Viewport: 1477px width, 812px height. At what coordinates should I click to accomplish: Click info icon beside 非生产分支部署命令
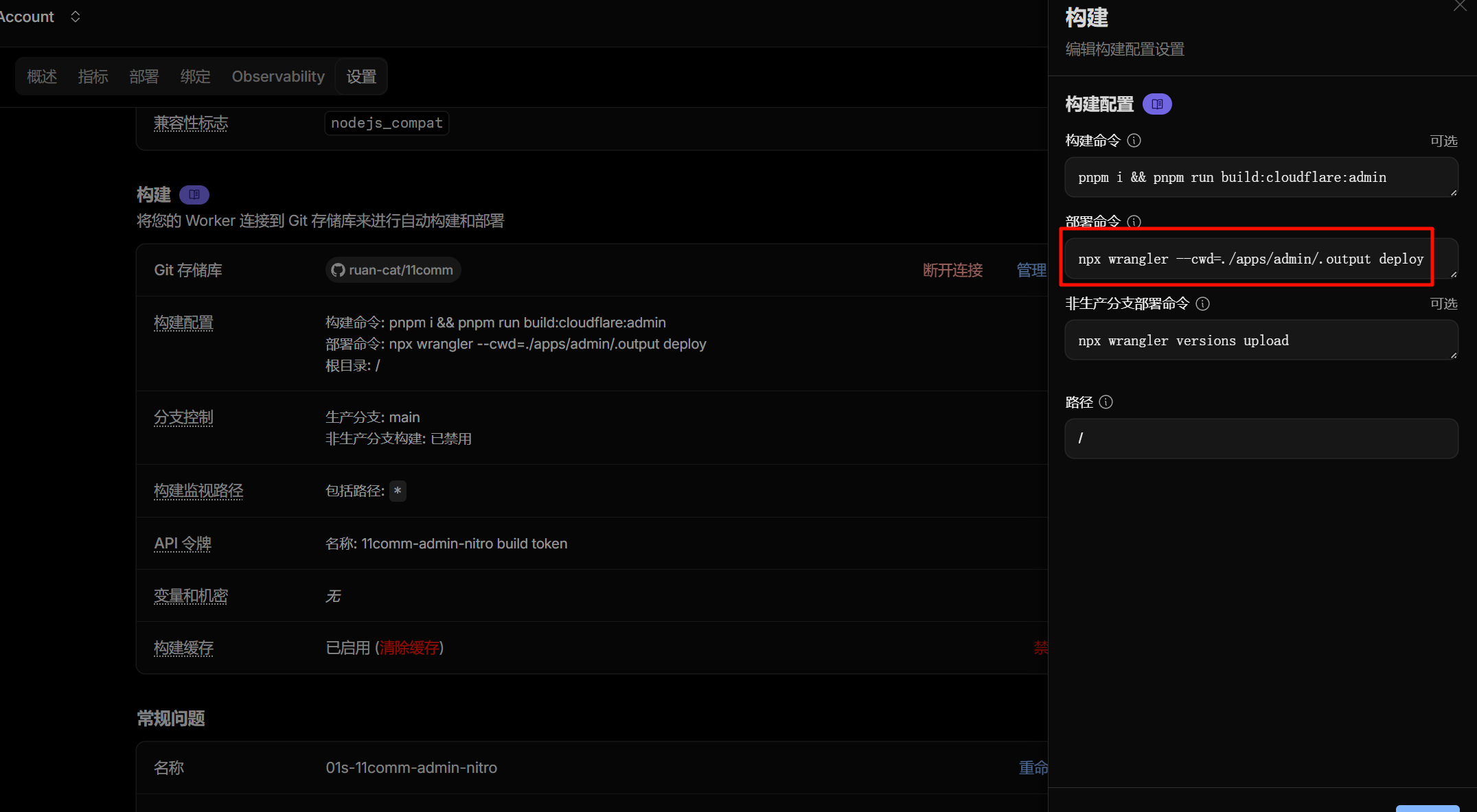click(1203, 303)
